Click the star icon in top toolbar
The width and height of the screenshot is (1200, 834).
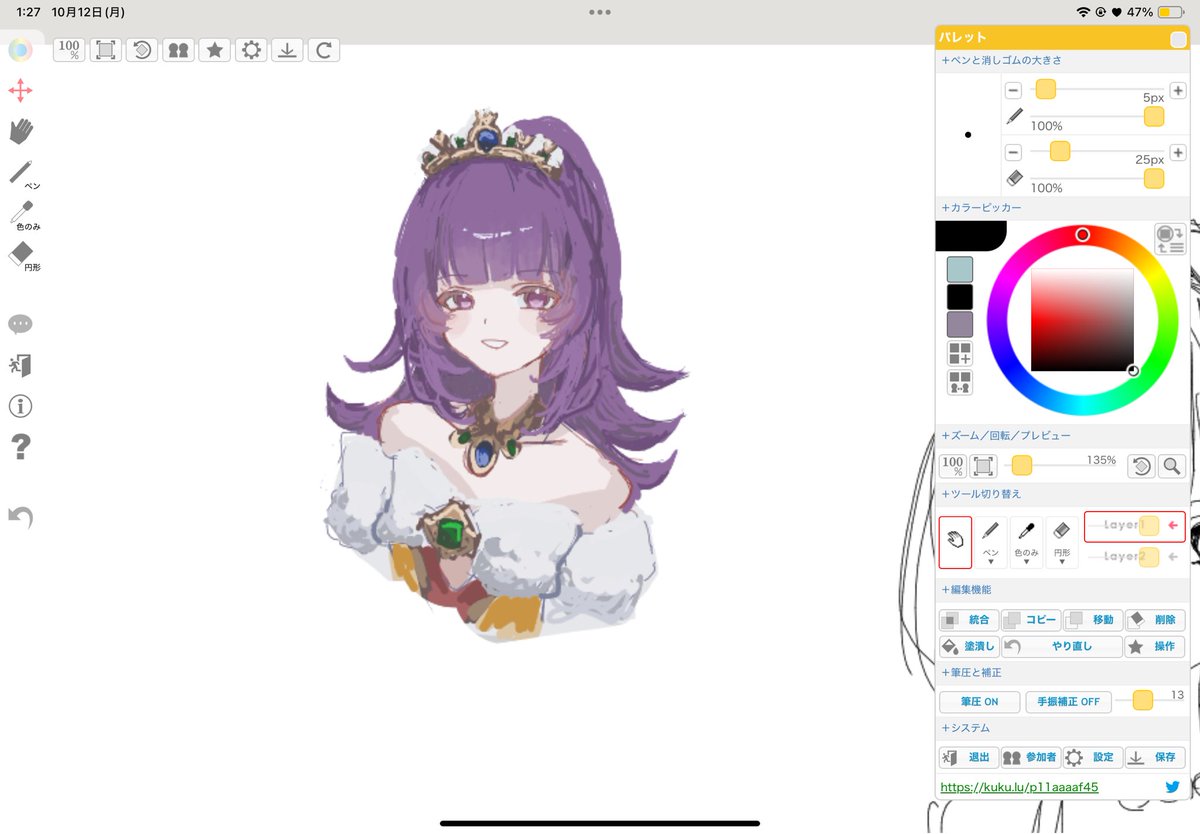click(x=214, y=49)
